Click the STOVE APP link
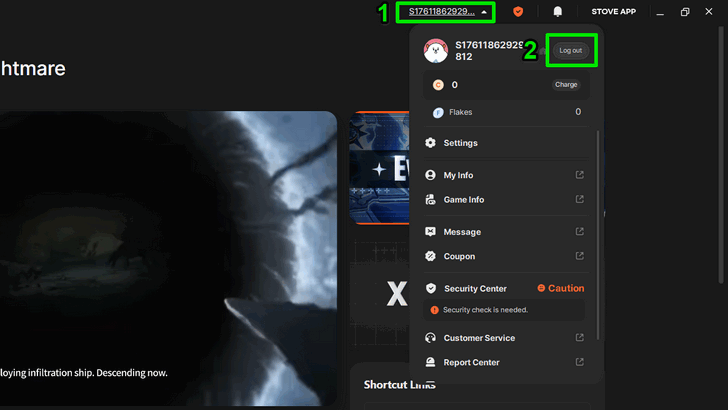 (x=613, y=12)
